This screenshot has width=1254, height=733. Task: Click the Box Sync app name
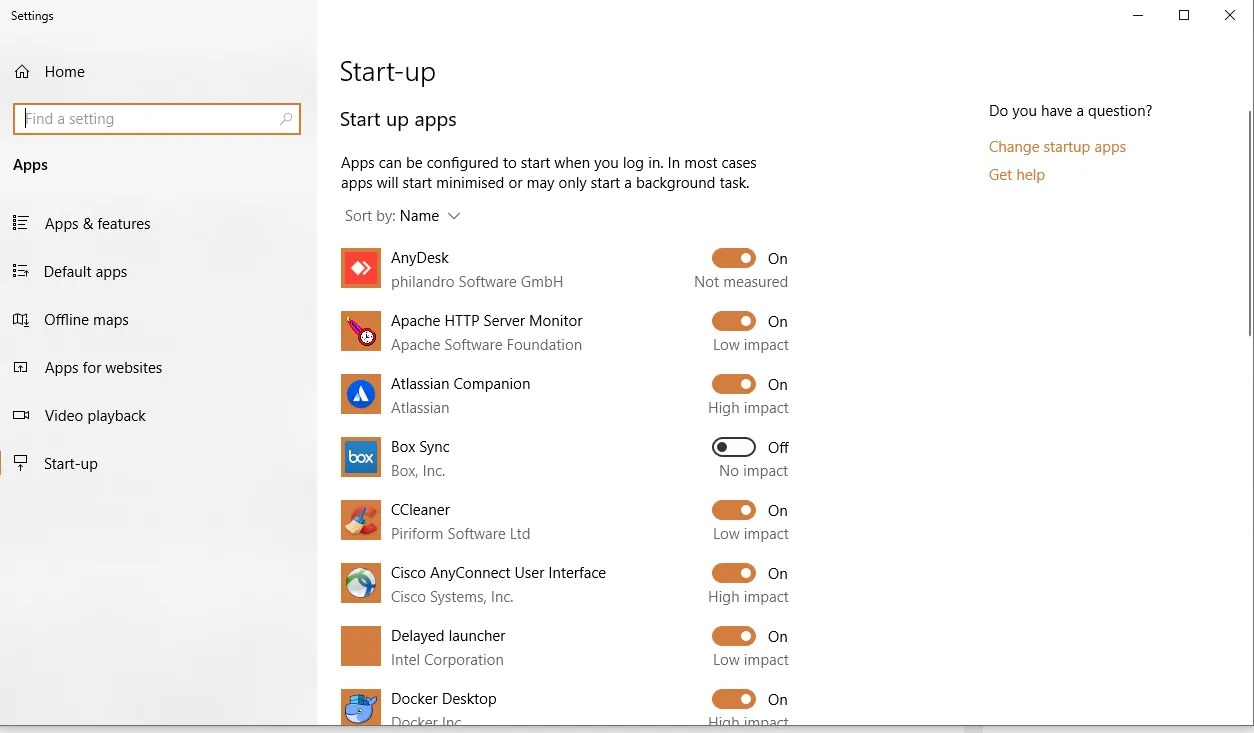click(420, 447)
